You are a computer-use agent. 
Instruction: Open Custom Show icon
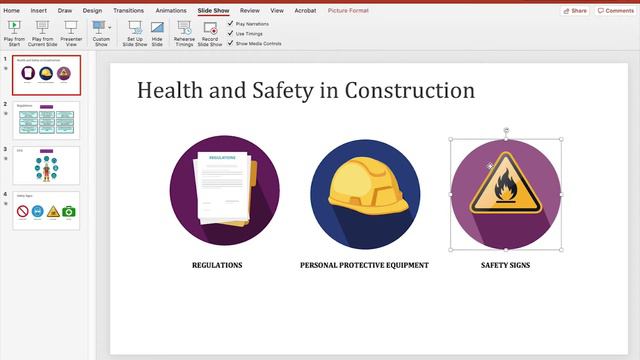99,28
